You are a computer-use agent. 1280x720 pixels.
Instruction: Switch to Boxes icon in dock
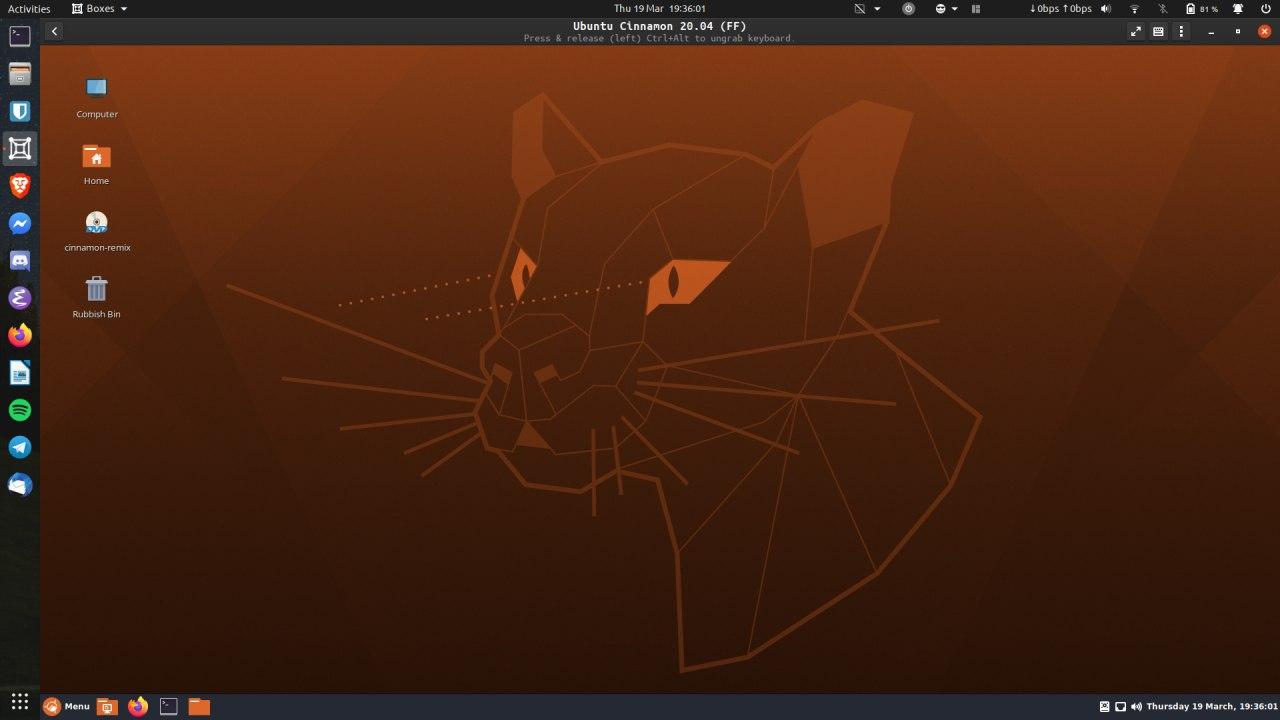[20, 149]
